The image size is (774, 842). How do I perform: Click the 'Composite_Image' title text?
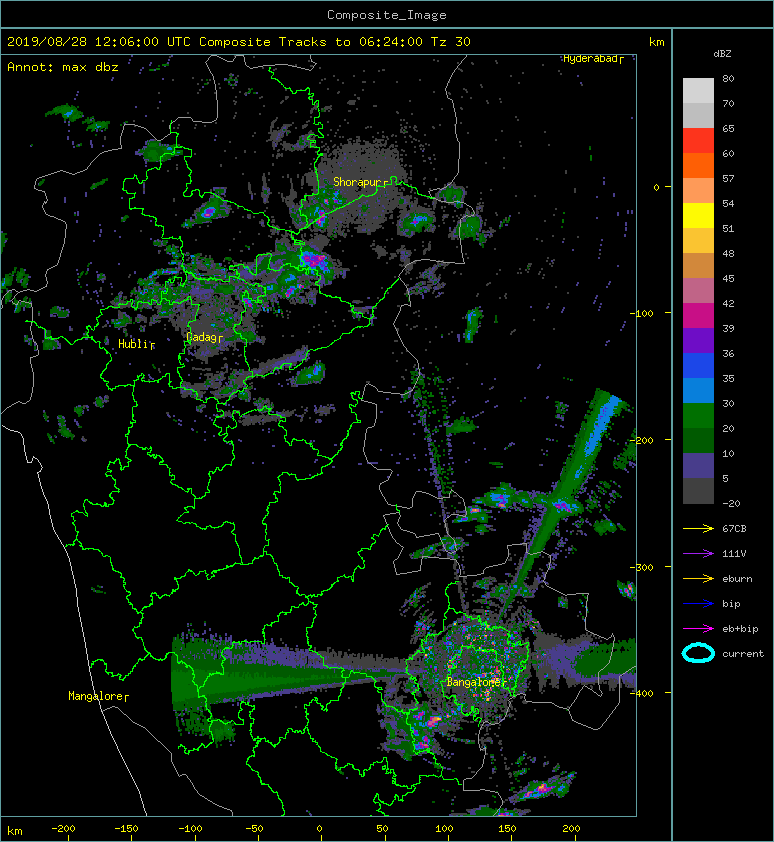click(387, 15)
